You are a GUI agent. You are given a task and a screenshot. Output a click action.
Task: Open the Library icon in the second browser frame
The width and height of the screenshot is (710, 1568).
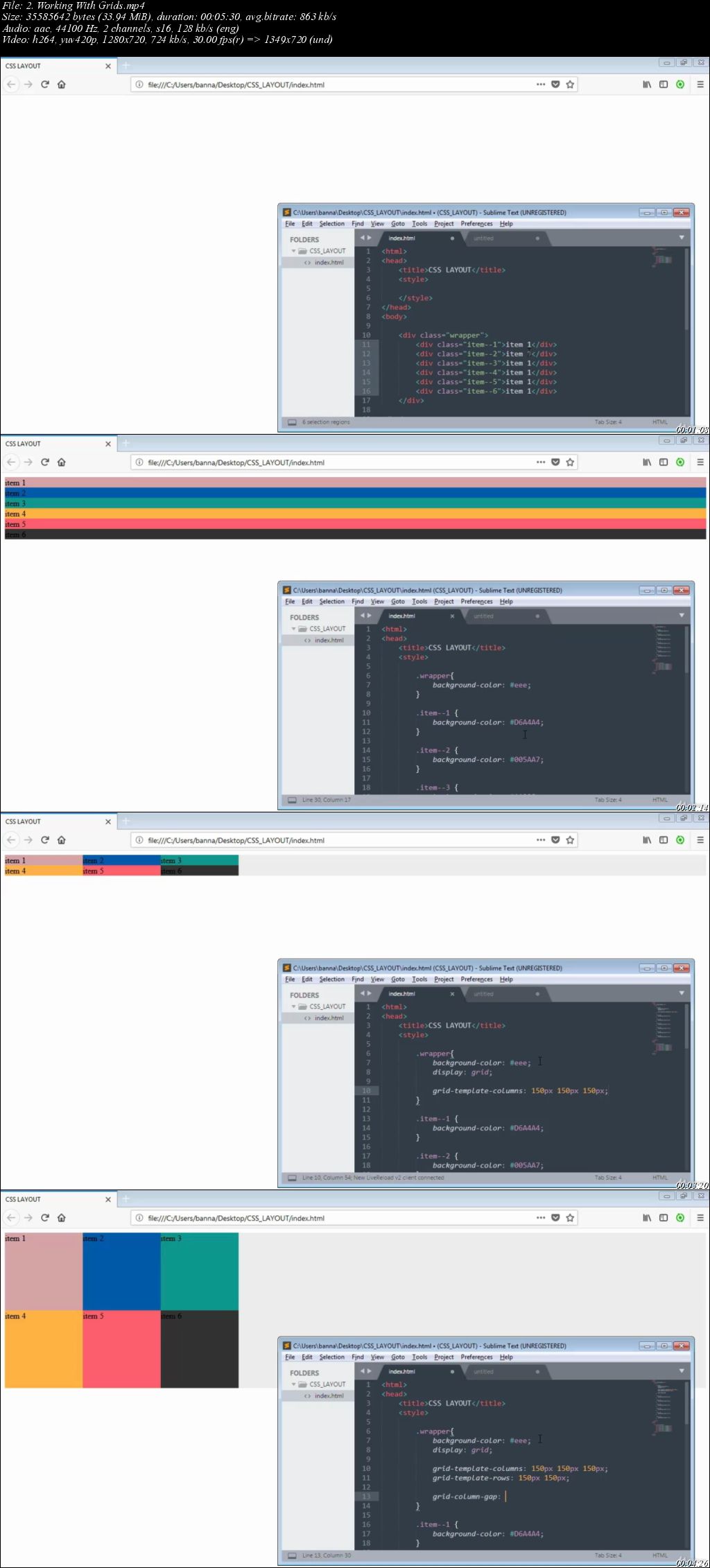point(646,462)
